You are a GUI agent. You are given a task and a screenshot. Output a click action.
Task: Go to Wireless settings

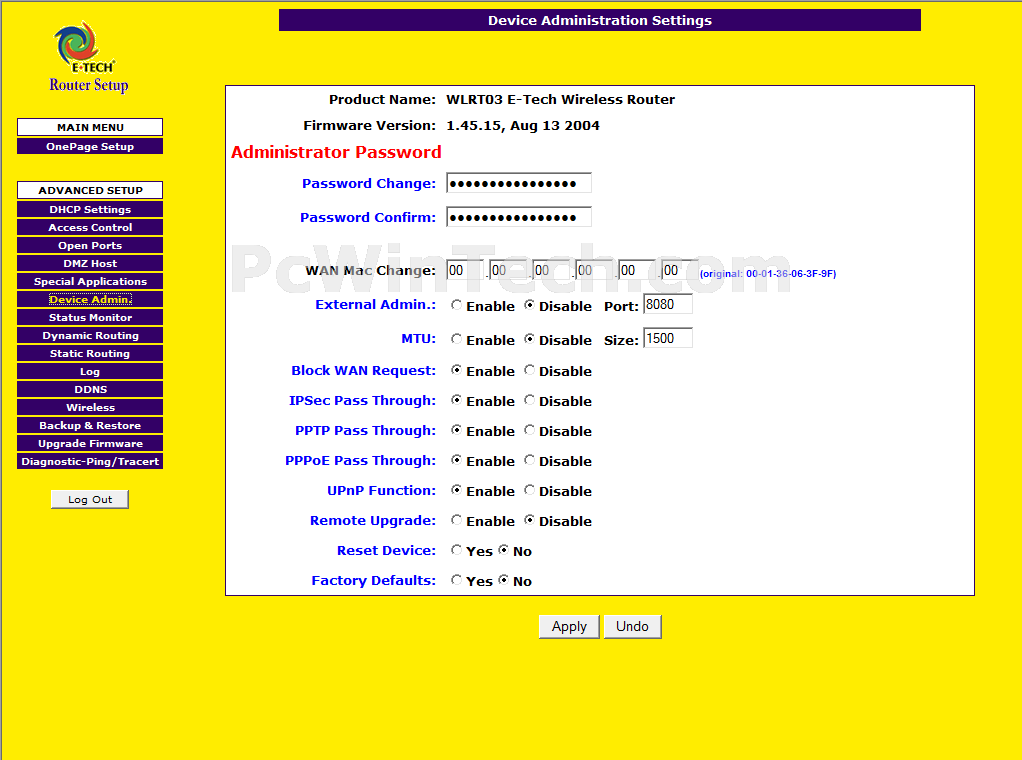[x=90, y=407]
